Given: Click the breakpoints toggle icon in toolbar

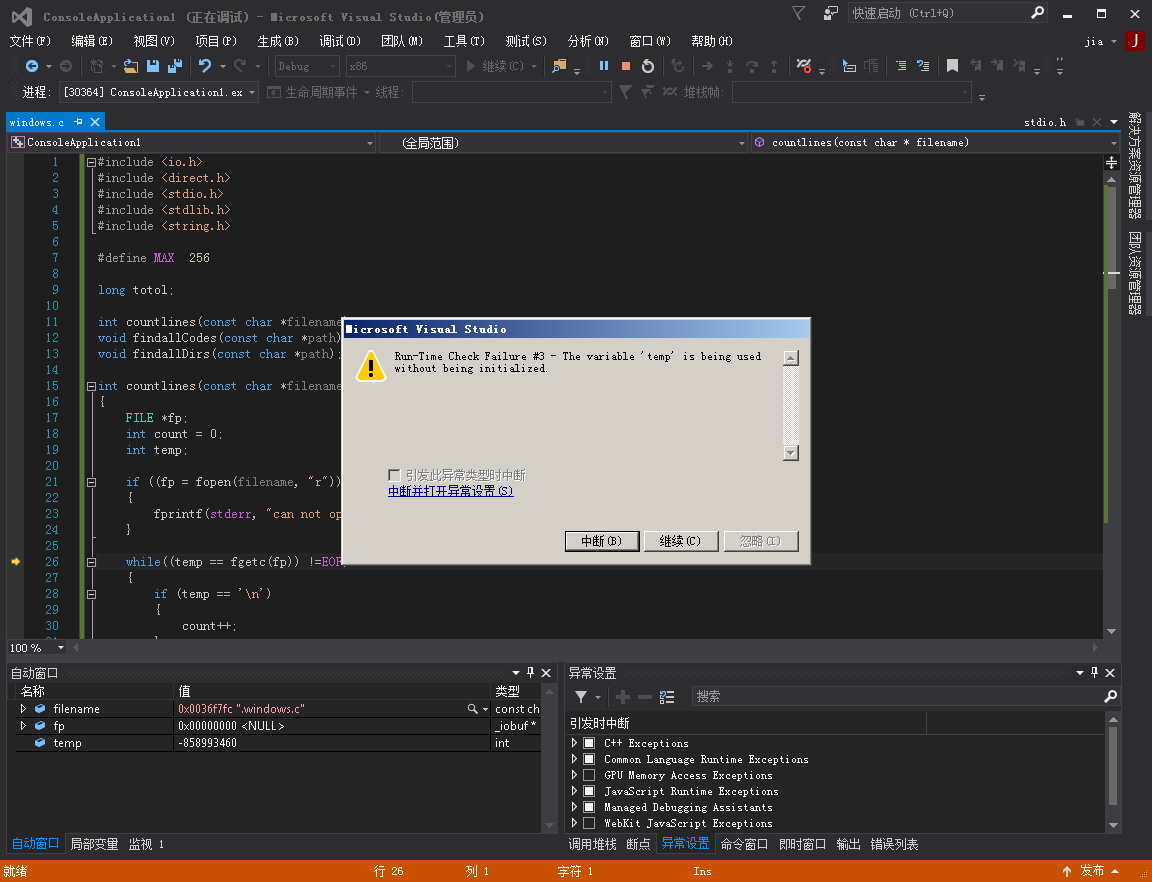Looking at the screenshot, I should point(804,66).
